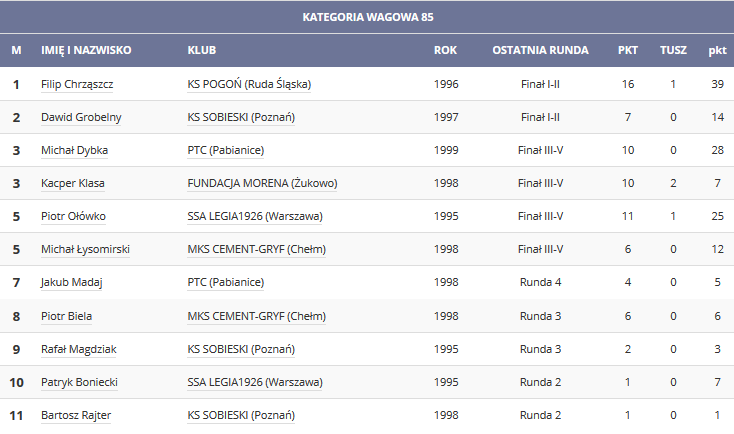Viewport: 734px width, 434px height.
Task: Open KS SOBIESKI club in Dawid Grobelny row
Action: (241, 117)
